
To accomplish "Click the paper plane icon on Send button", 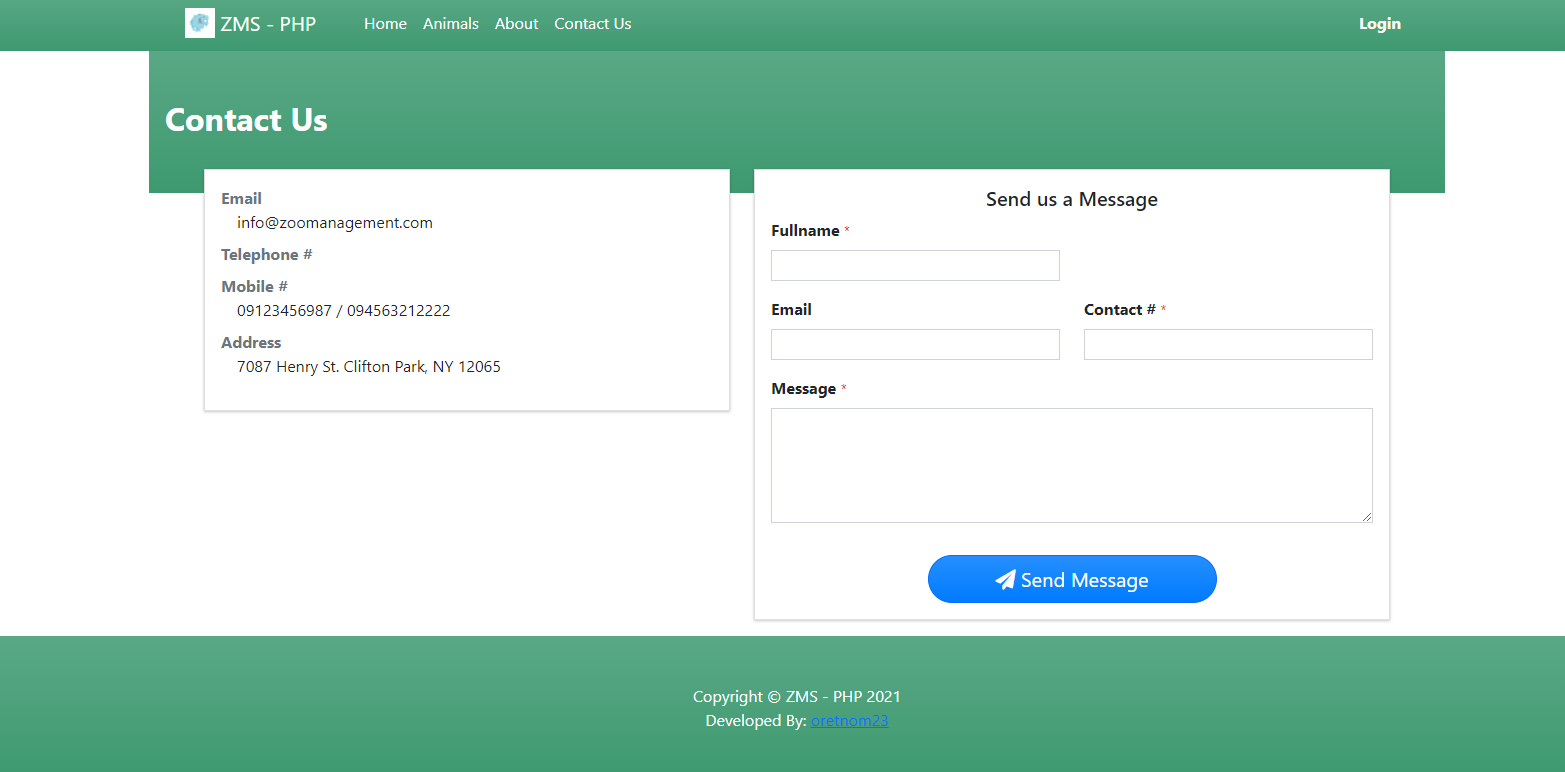I will coord(1005,580).
